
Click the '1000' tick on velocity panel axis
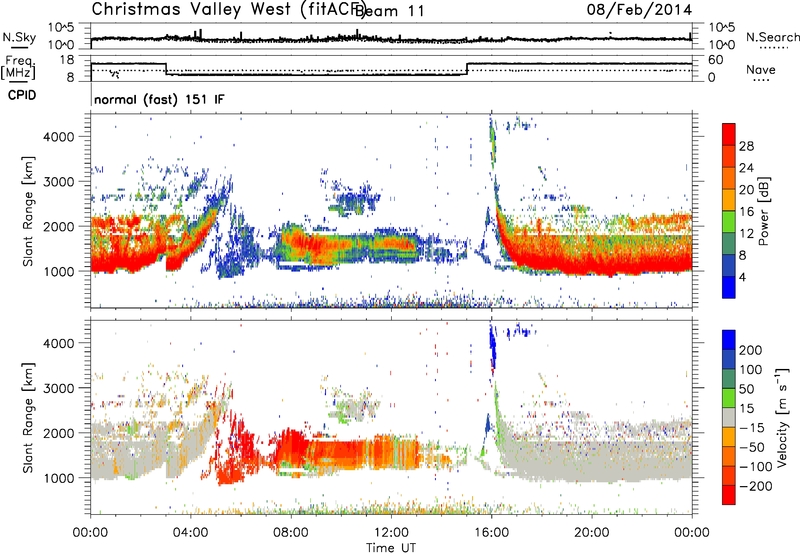(59, 478)
